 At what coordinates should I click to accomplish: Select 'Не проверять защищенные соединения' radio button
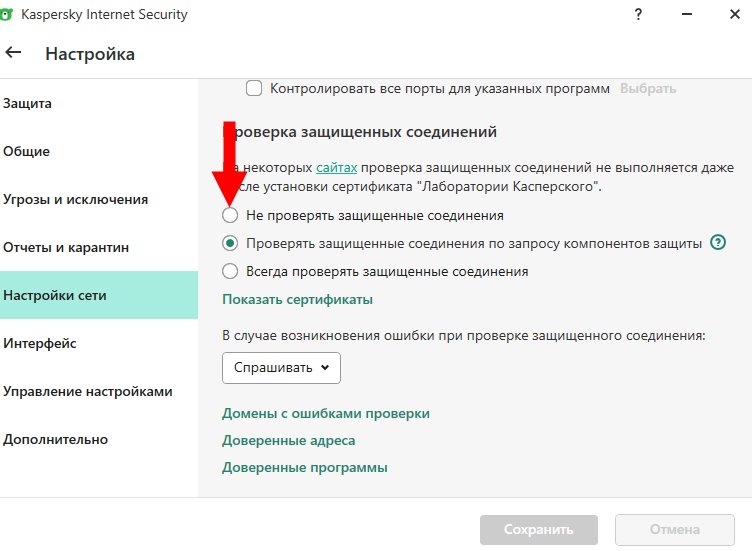click(230, 215)
